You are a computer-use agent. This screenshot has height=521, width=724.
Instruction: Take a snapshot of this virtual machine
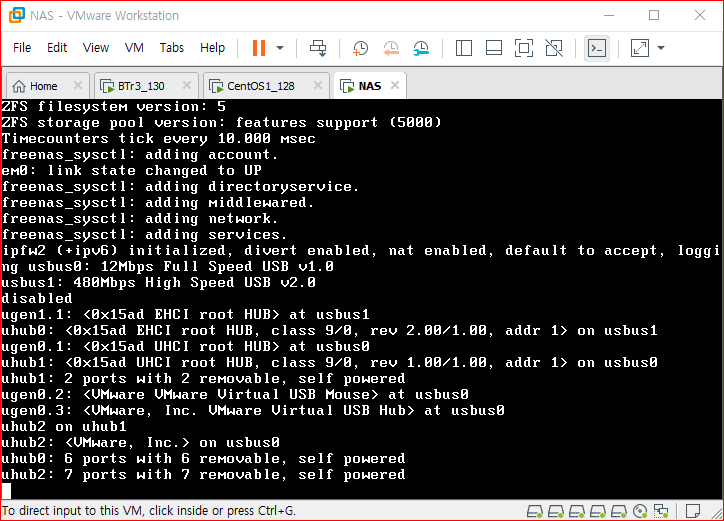pyautogui.click(x=360, y=48)
